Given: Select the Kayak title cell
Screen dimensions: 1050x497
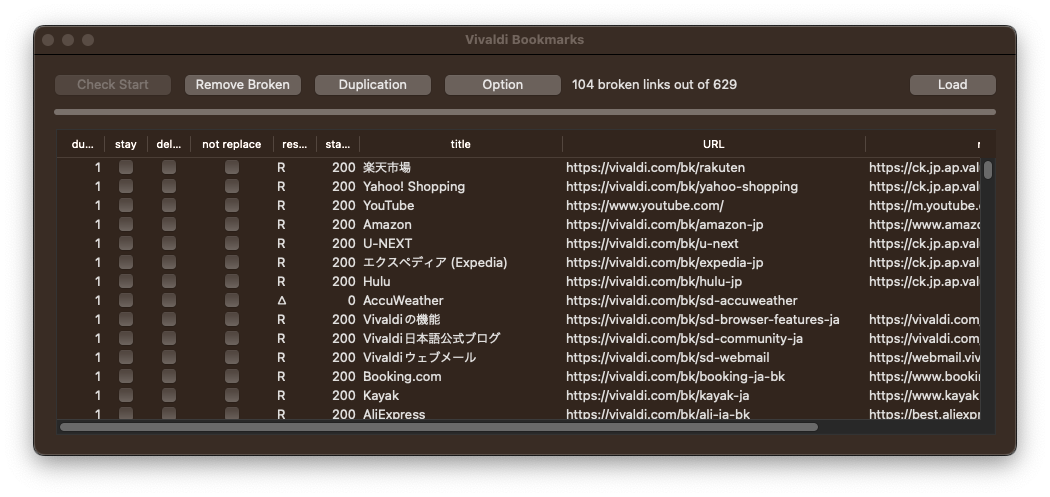Looking at the screenshot, I should pos(380,395).
